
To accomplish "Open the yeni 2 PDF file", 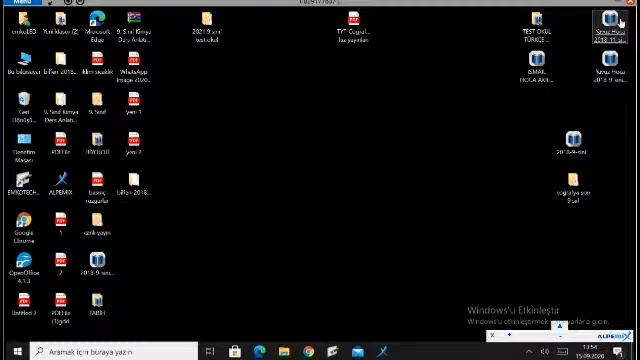I will [134, 143].
